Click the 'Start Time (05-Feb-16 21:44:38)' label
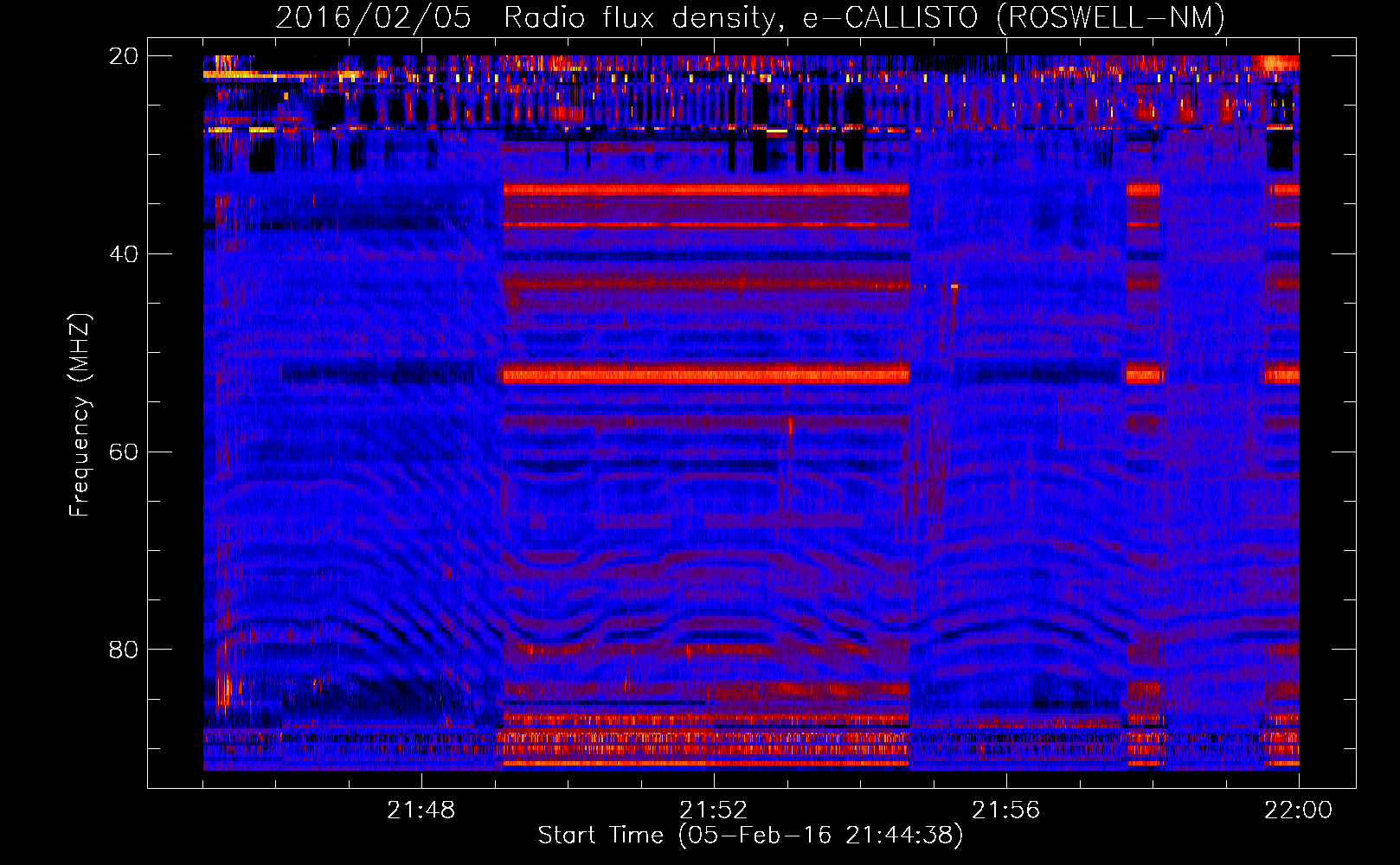This screenshot has width=1400, height=865. [750, 836]
